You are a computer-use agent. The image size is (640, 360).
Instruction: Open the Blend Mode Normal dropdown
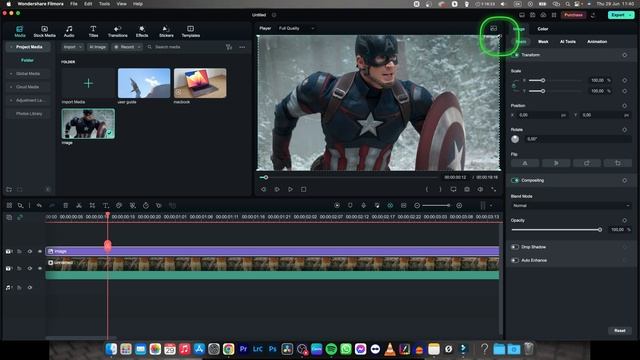pyautogui.click(x=571, y=205)
